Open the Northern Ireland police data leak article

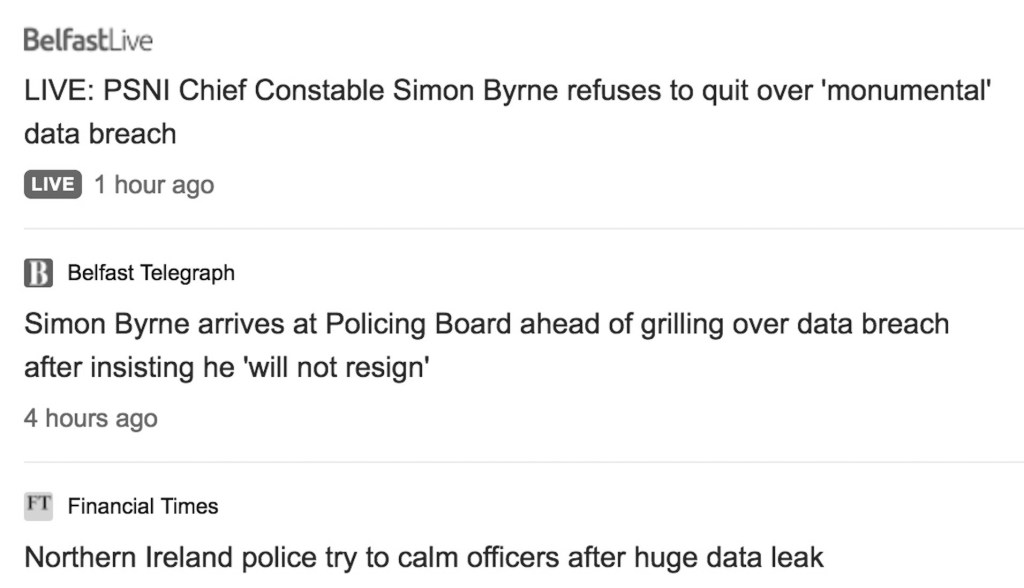pyautogui.click(x=423, y=557)
